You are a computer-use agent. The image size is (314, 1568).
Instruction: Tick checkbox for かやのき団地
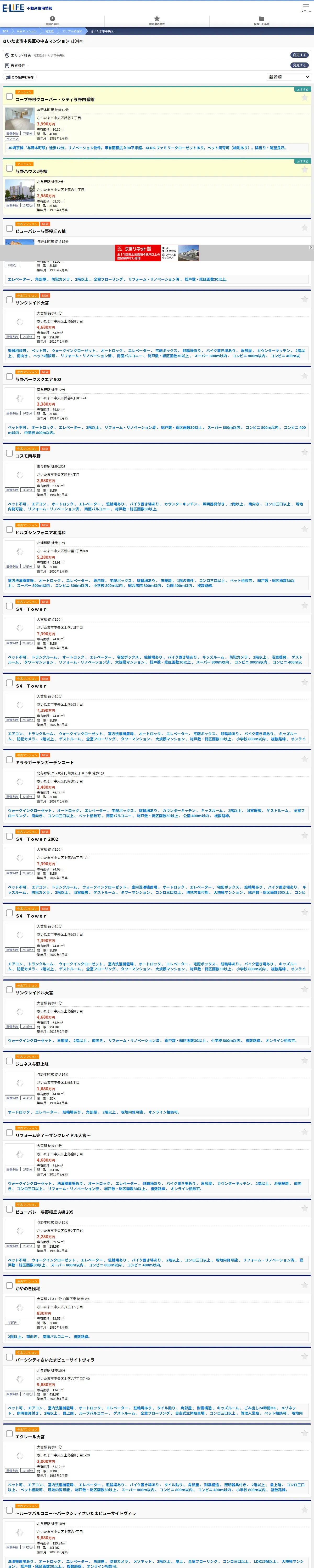[x=9, y=1285]
